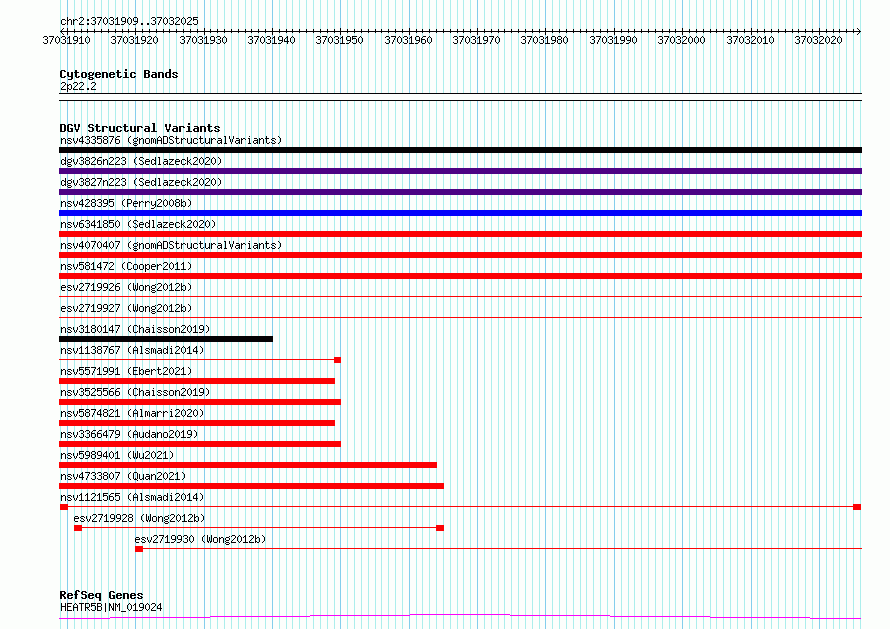Open variant nsv5874821 (Almarri2020) label

coord(132,413)
